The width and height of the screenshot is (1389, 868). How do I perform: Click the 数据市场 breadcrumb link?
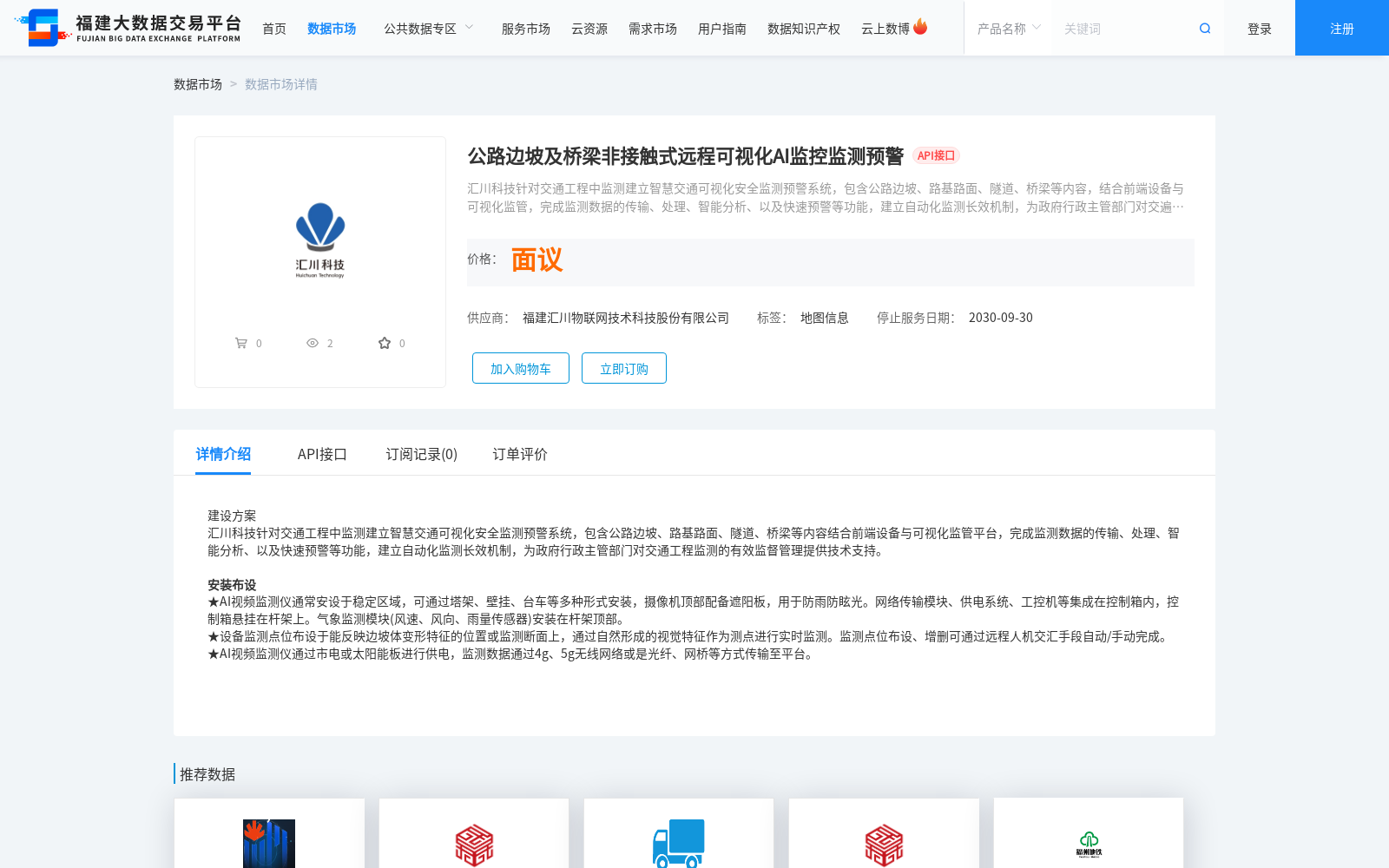(x=198, y=84)
